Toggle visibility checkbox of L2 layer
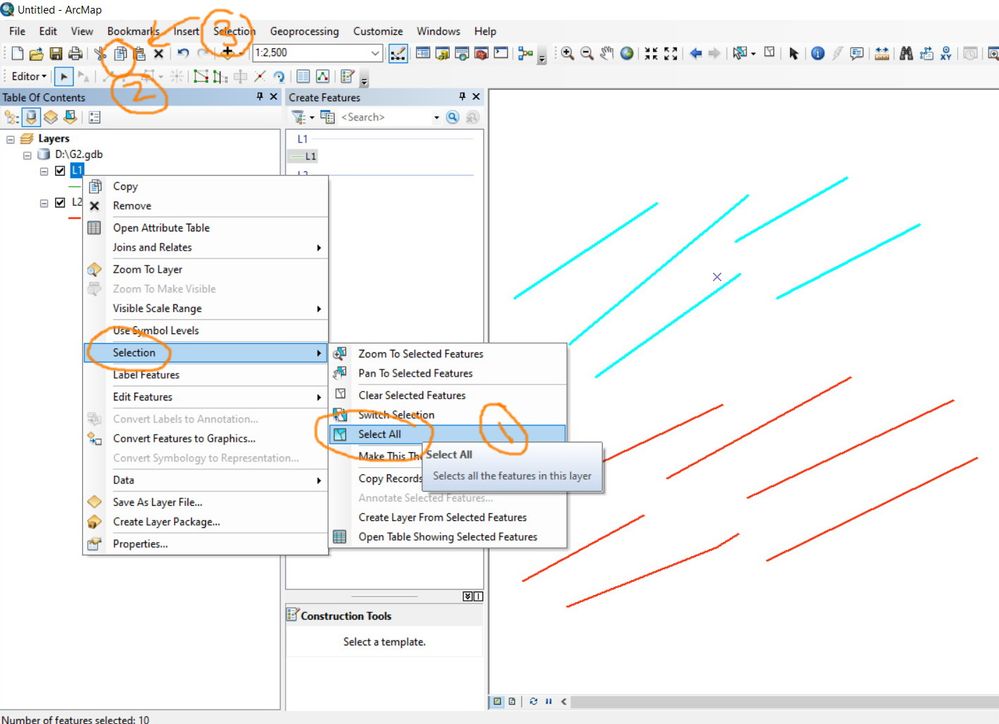Viewport: 999px width, 724px height. (60, 202)
